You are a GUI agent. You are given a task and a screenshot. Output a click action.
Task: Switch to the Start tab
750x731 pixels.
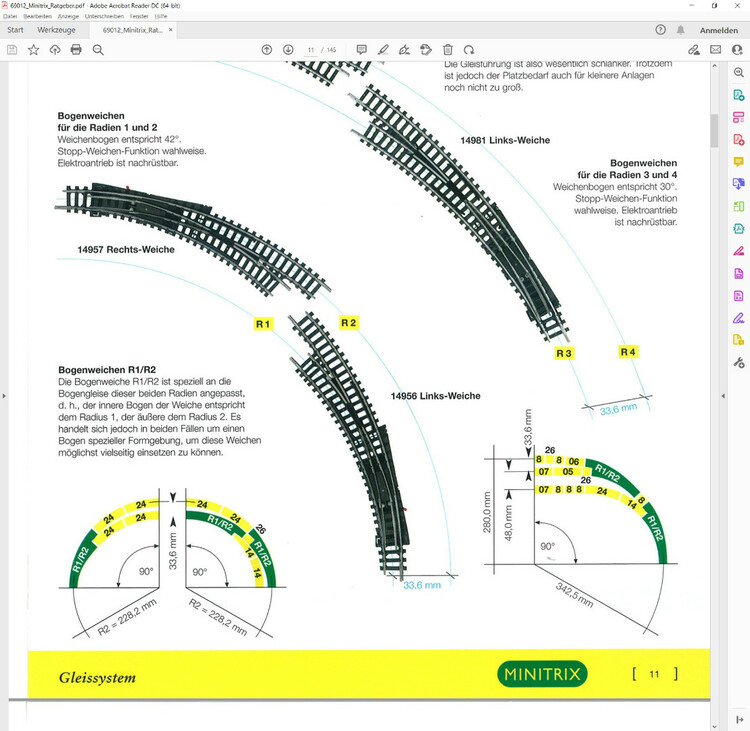pos(15,30)
